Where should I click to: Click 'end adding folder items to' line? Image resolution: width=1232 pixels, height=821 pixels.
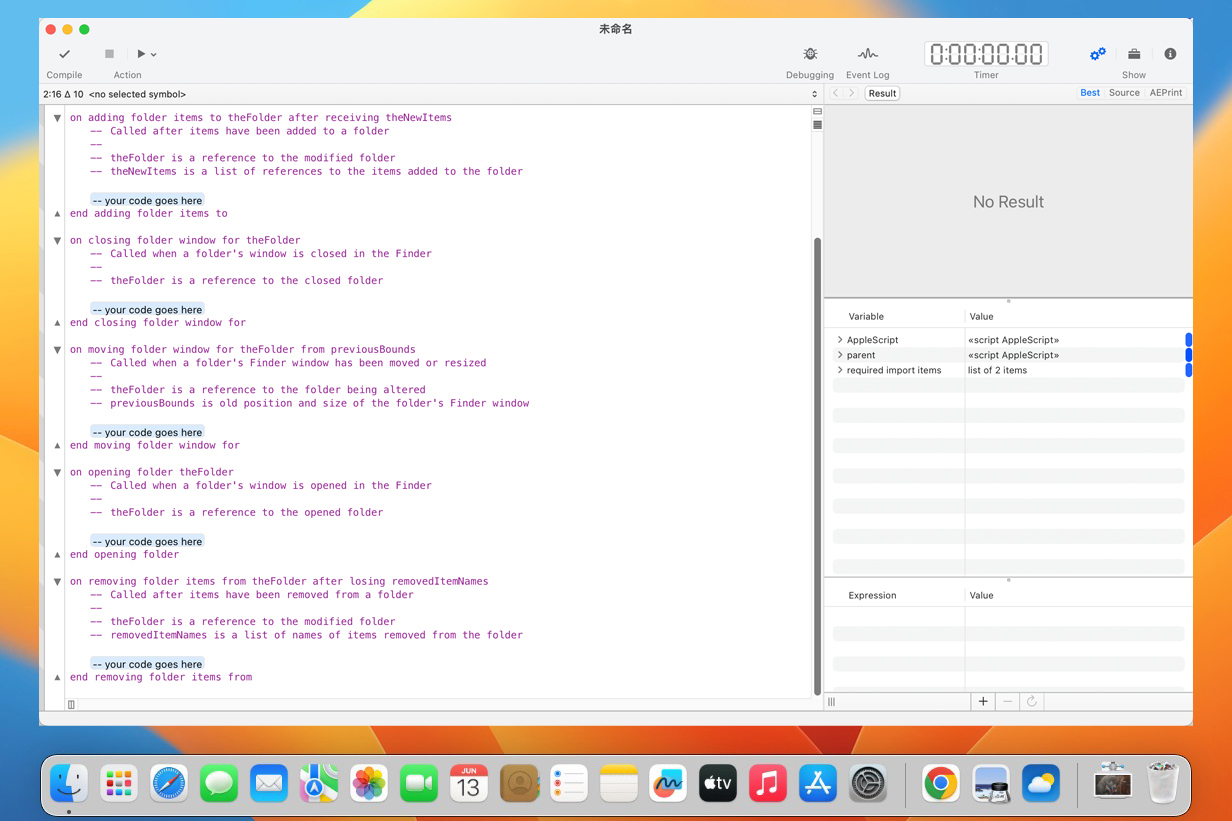coord(149,213)
